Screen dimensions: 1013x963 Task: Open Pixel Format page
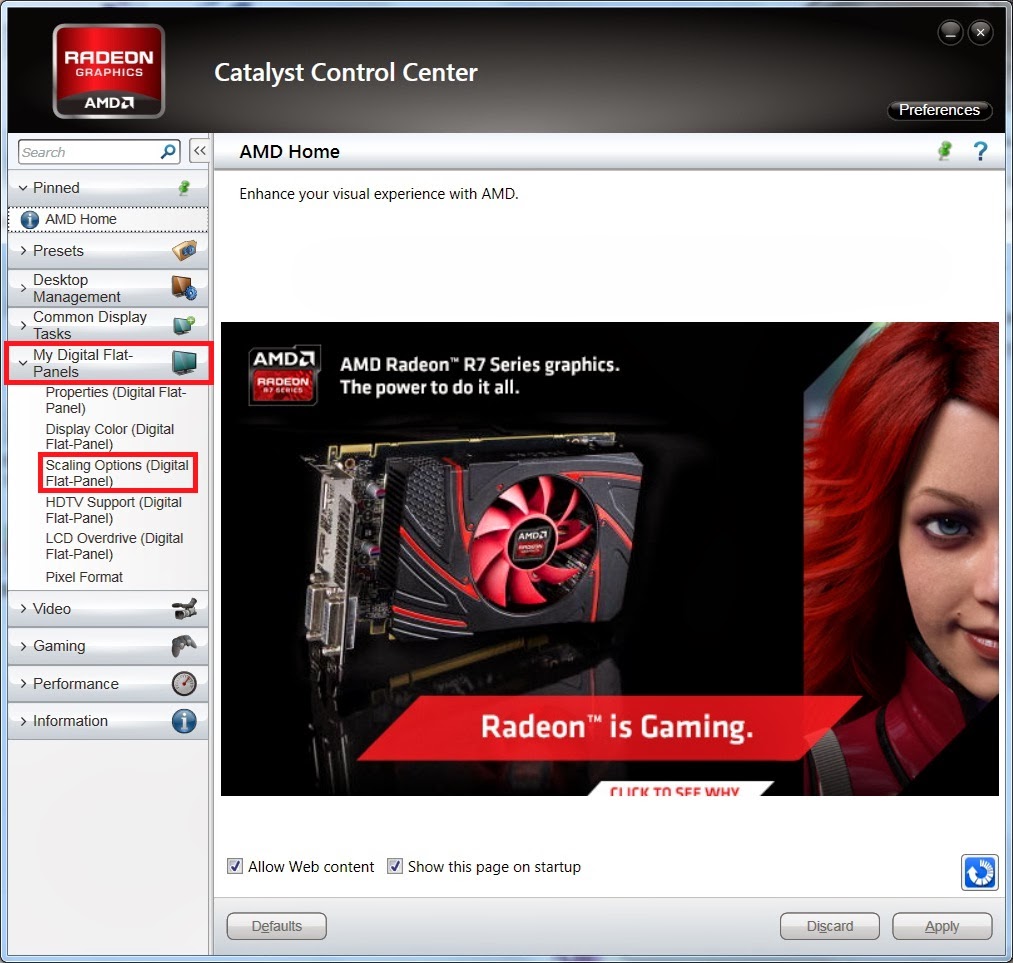[84, 577]
